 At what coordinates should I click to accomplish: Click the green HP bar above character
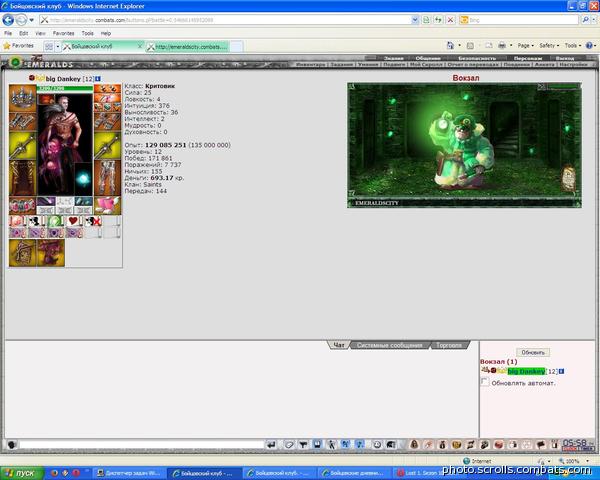(x=65, y=88)
